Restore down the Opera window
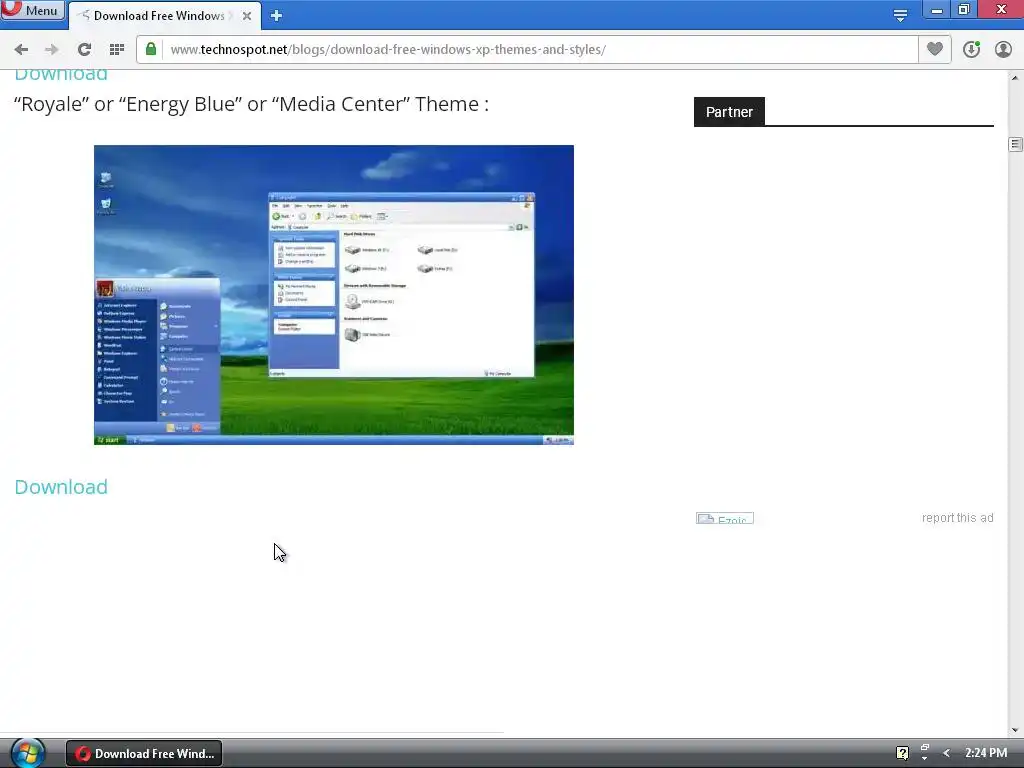Image resolution: width=1024 pixels, height=768 pixels. coord(964,10)
